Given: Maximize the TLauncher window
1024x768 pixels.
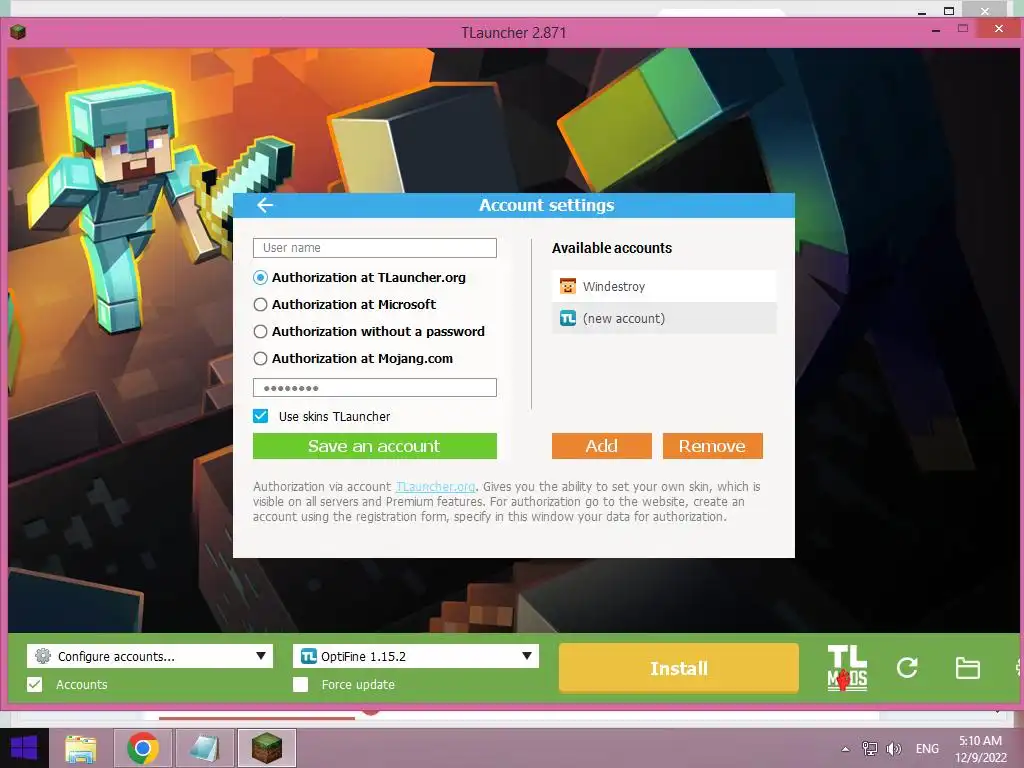Looking at the screenshot, I should click(963, 29).
